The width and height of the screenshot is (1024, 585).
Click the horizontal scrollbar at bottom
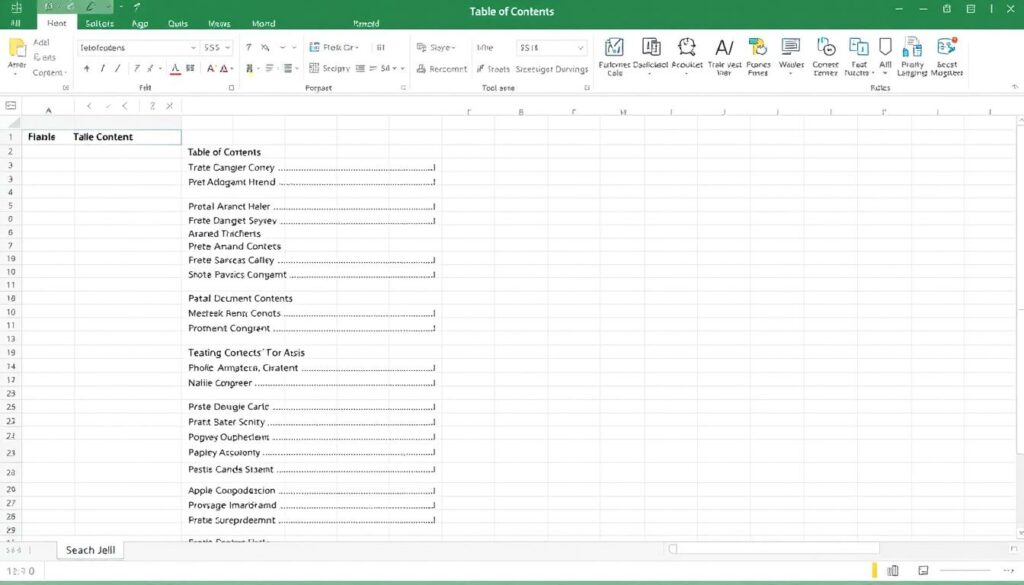pos(773,548)
